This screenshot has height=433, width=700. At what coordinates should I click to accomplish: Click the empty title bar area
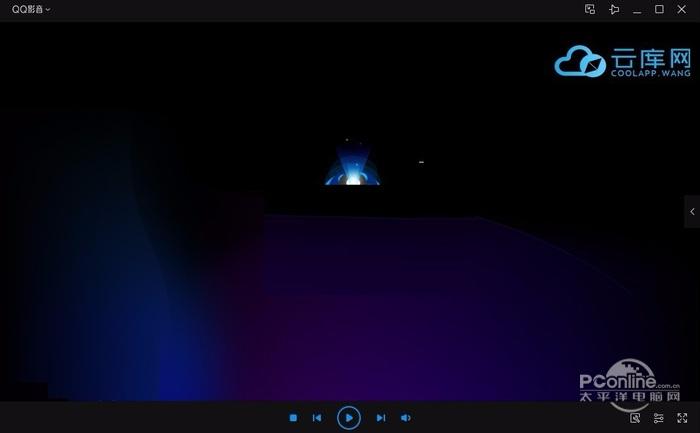coord(312,9)
